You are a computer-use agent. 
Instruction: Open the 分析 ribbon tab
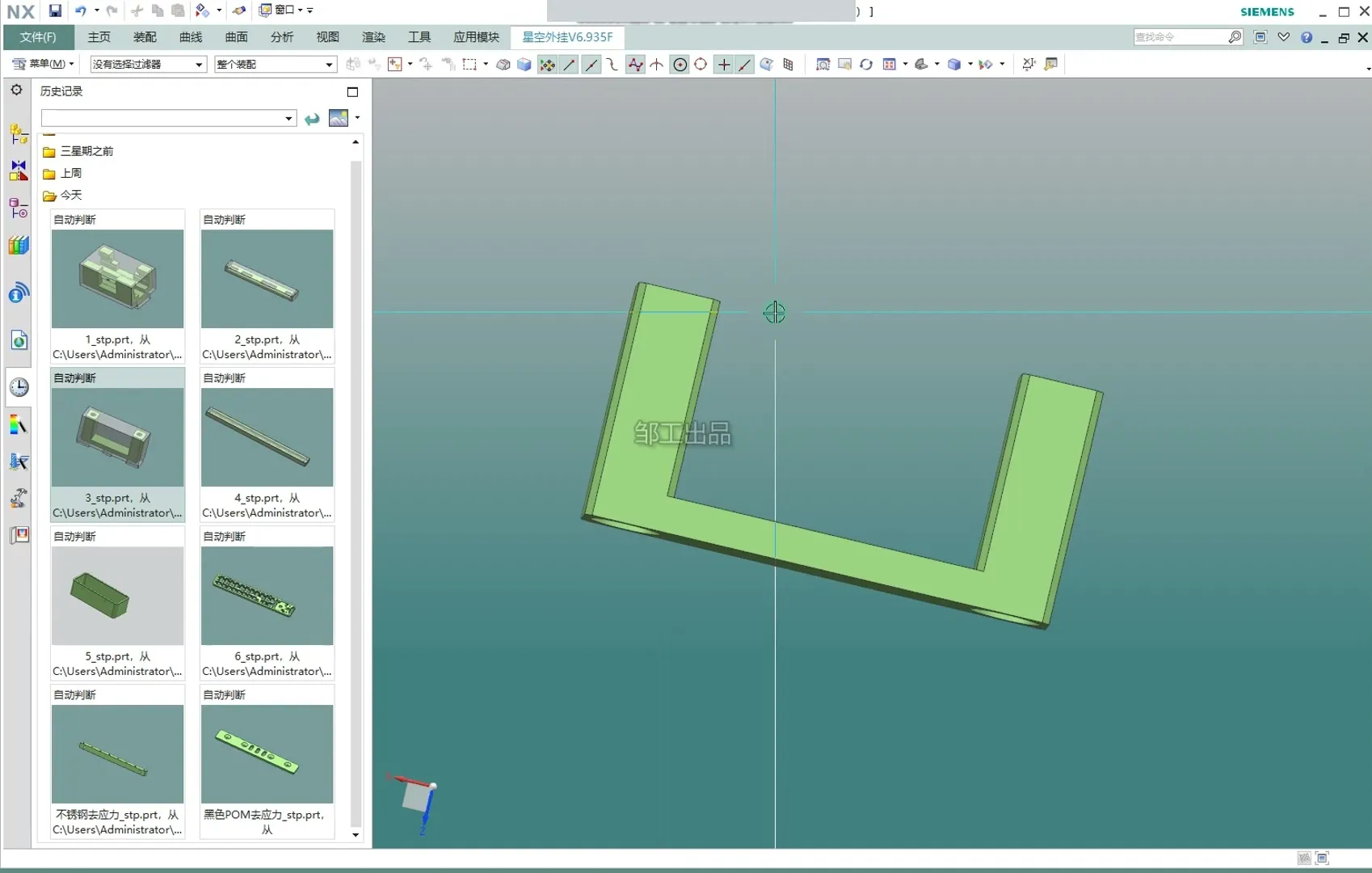281,37
